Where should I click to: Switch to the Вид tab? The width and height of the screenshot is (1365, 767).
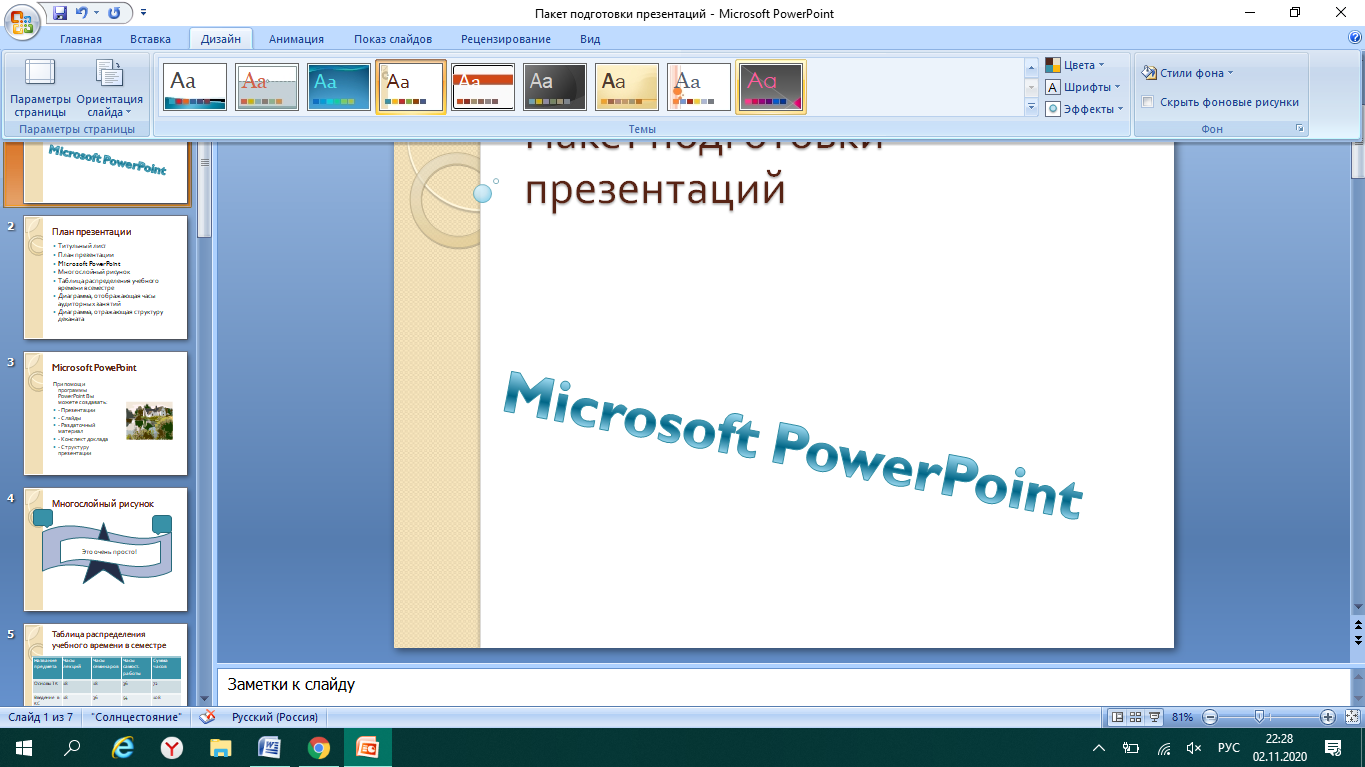[x=590, y=39]
